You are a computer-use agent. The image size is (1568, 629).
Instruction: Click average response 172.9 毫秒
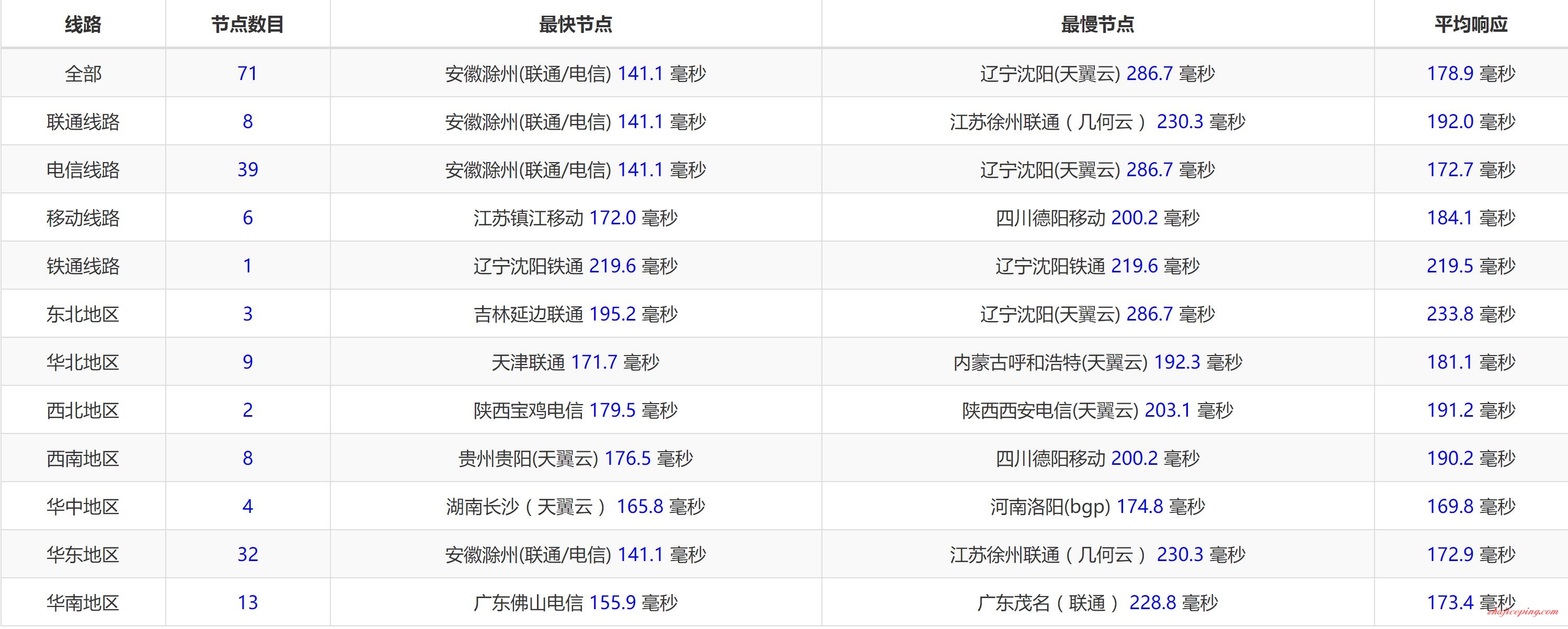coord(1471,555)
